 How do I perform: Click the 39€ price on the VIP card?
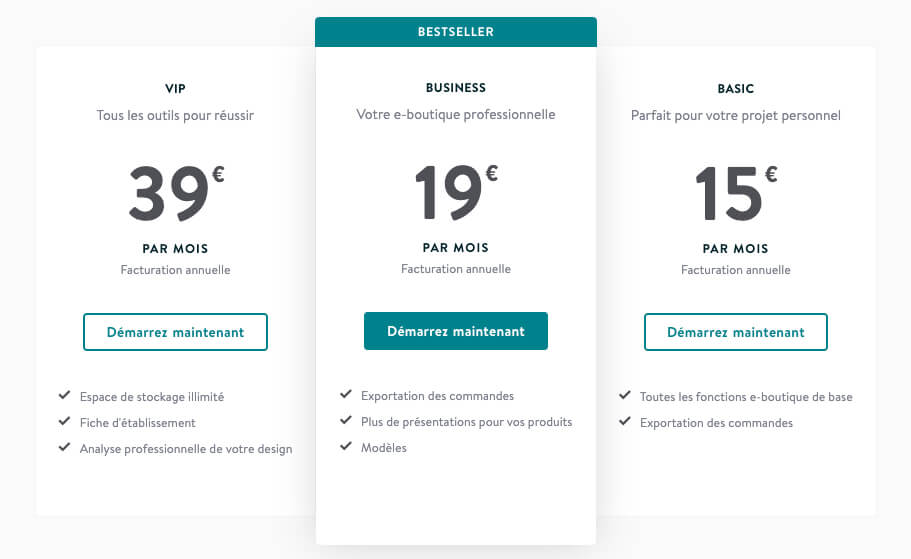coord(175,192)
